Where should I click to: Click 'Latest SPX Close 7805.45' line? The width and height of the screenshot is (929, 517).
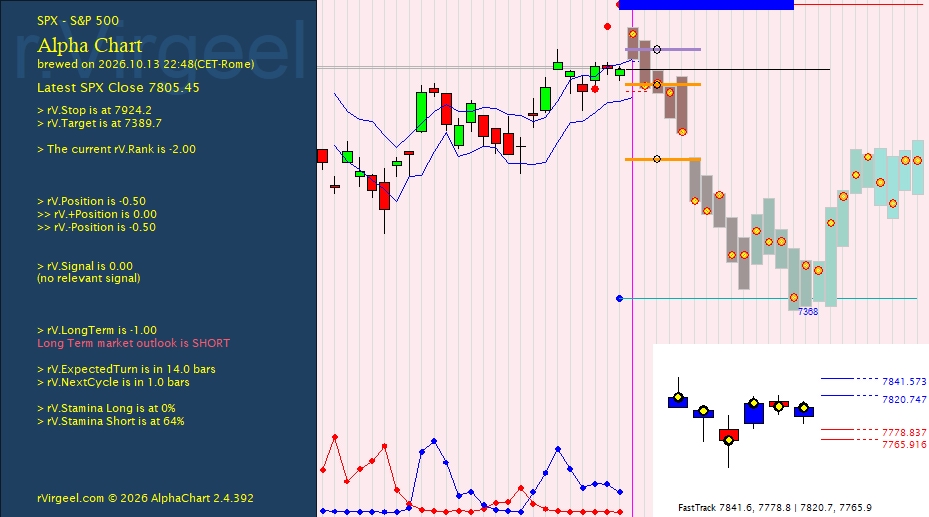click(x=118, y=88)
